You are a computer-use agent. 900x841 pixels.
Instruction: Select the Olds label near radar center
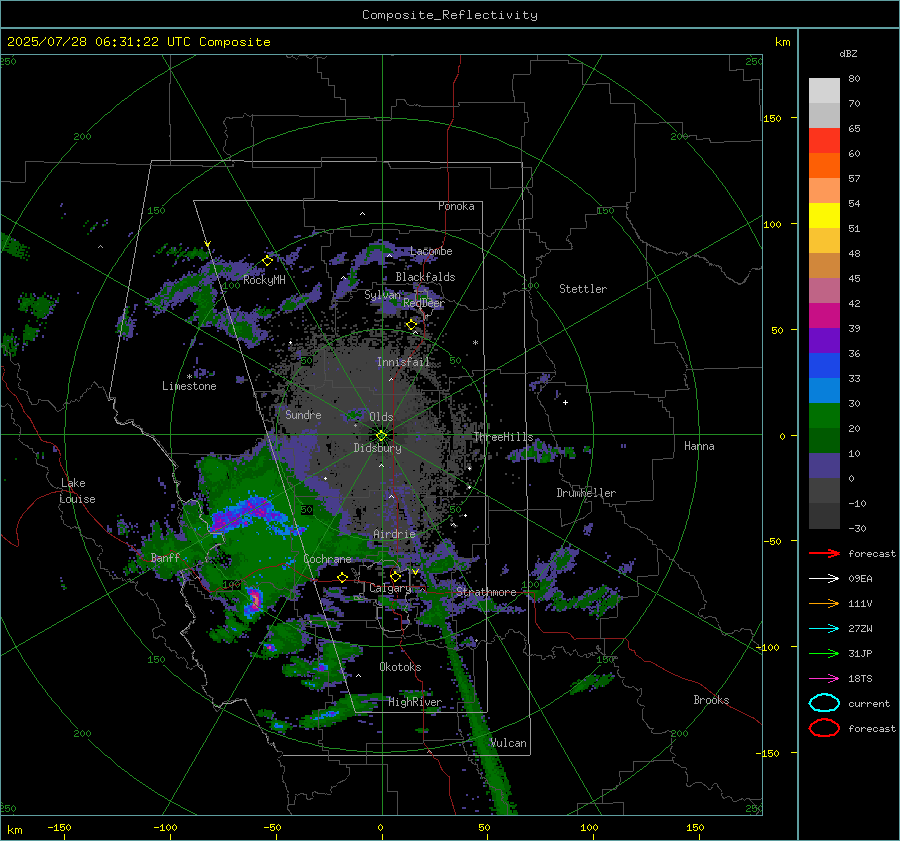[x=381, y=417]
